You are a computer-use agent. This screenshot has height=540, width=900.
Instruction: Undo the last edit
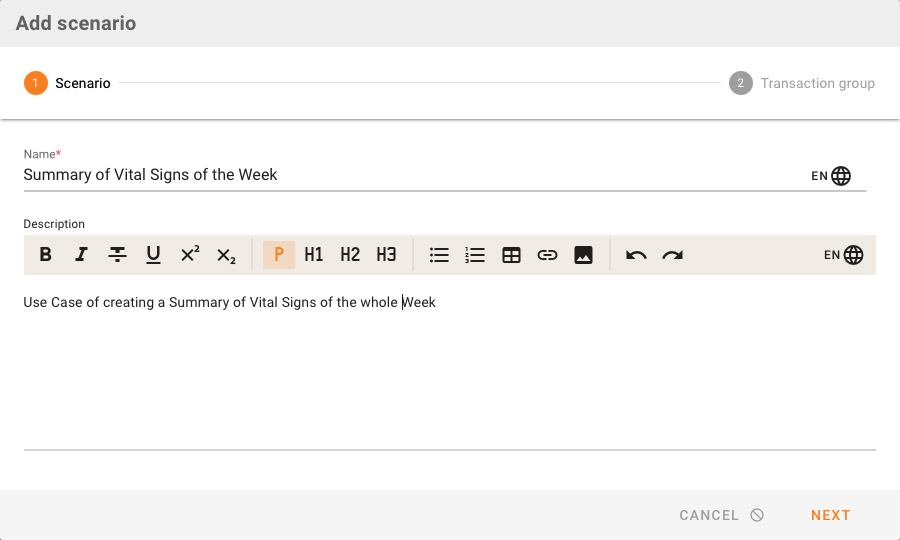(x=636, y=255)
